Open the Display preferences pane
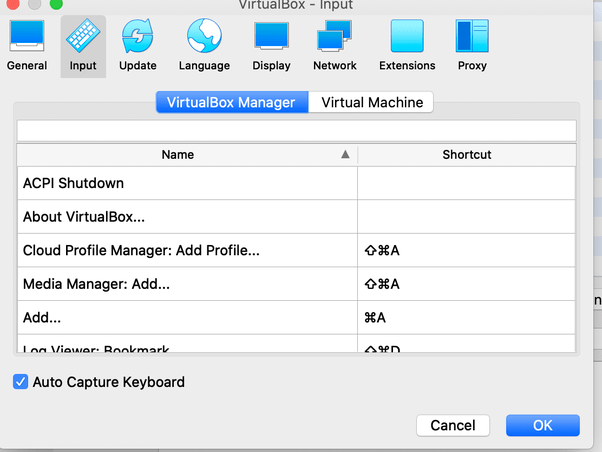The height and width of the screenshot is (452, 602). (x=271, y=46)
